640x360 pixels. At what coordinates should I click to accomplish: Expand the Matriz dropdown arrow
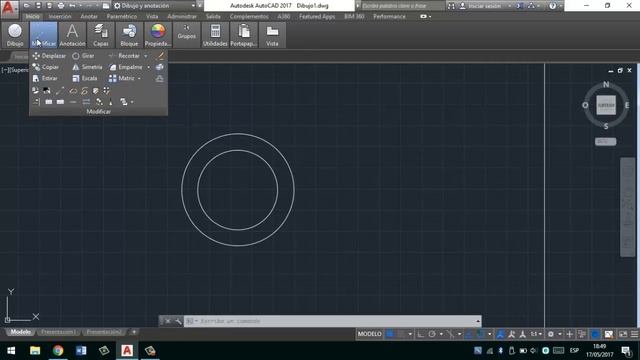(139, 78)
